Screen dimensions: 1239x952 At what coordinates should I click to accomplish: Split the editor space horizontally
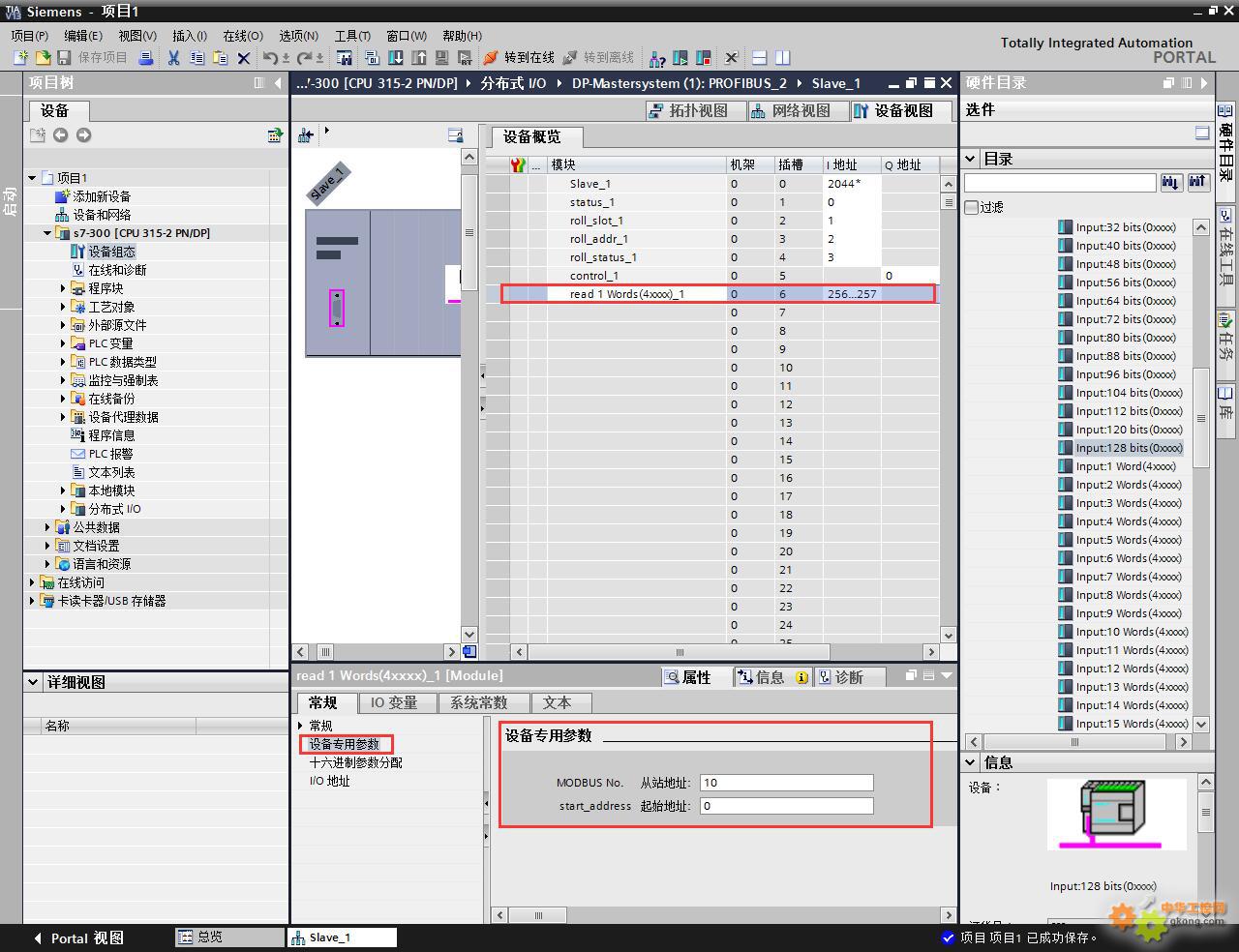click(x=760, y=58)
